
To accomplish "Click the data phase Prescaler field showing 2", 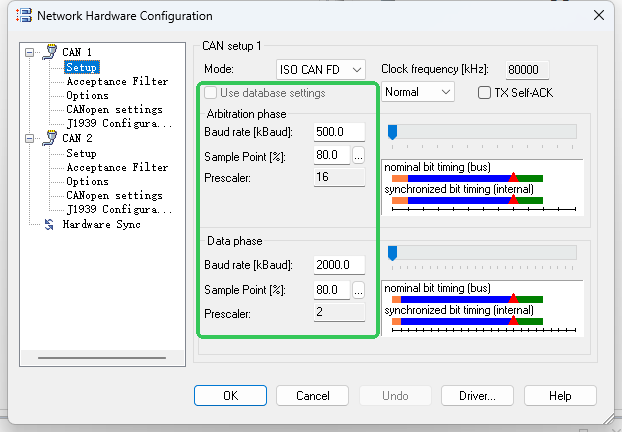I will tap(339, 312).
